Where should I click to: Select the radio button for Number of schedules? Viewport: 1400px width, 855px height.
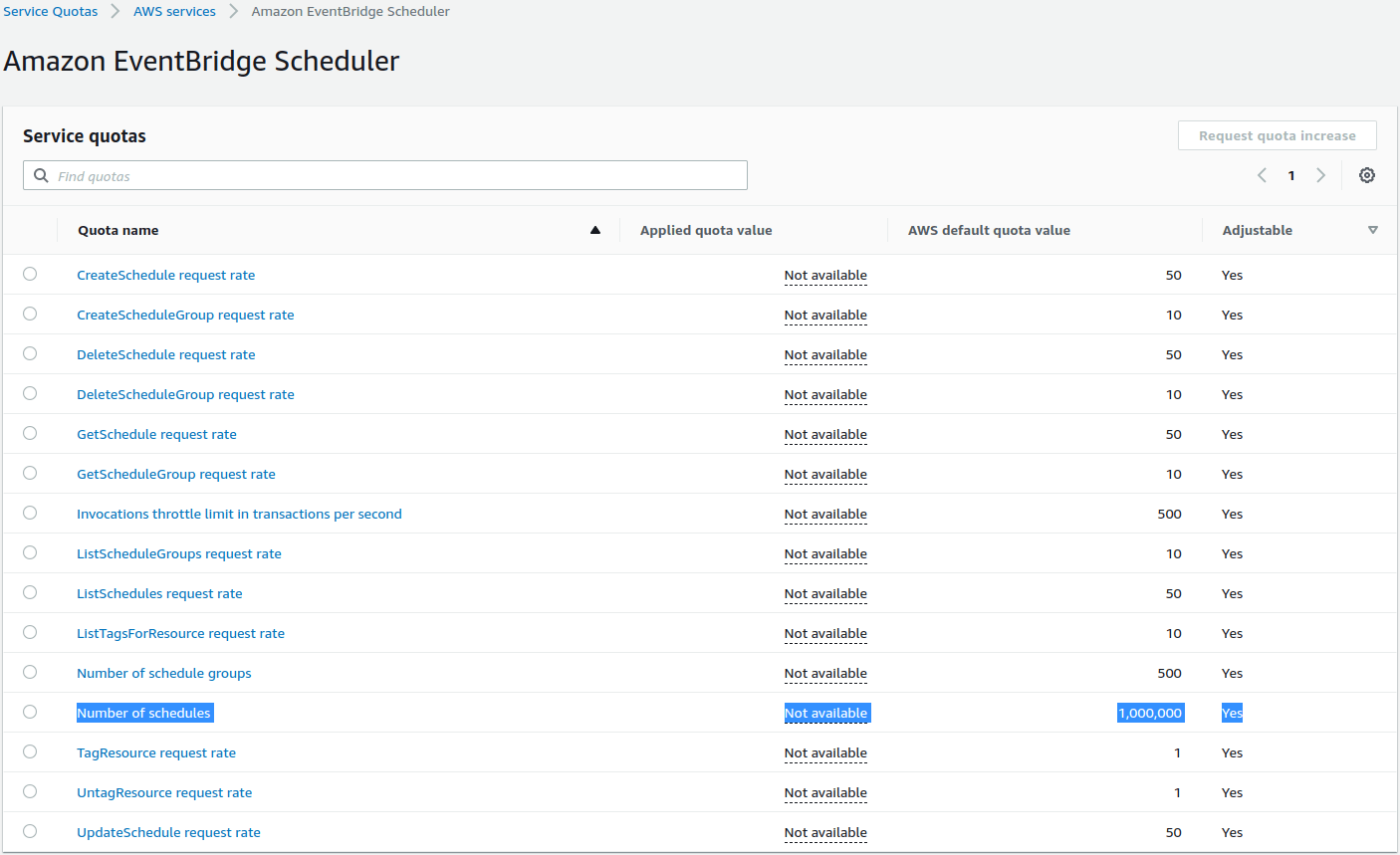tap(29, 712)
